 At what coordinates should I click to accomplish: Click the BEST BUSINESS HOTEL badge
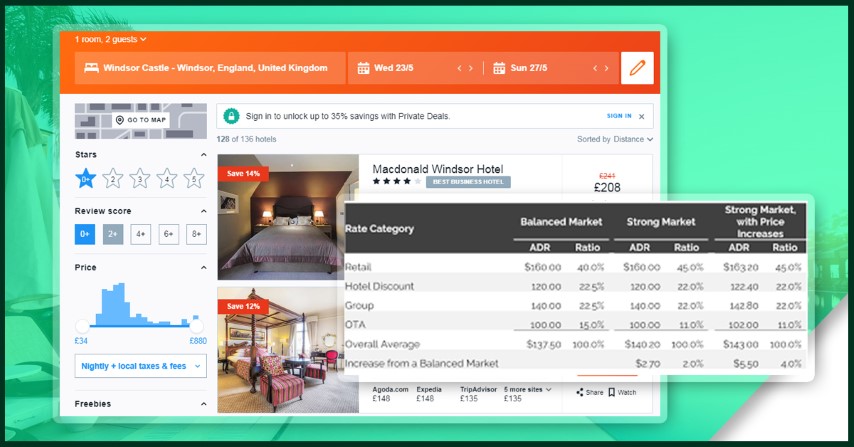click(x=468, y=182)
